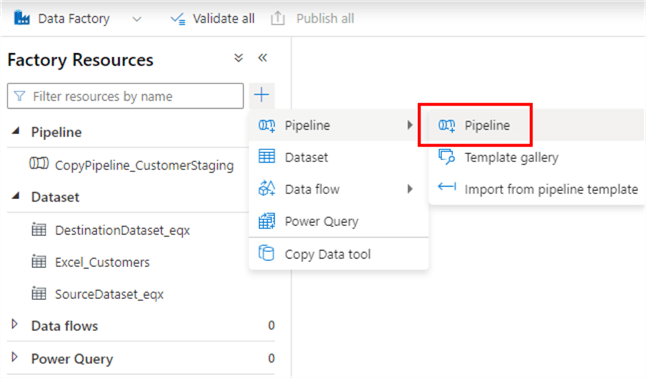This screenshot has height=378, width=646.
Task: Click the Publish all upload icon
Action: pos(278,19)
